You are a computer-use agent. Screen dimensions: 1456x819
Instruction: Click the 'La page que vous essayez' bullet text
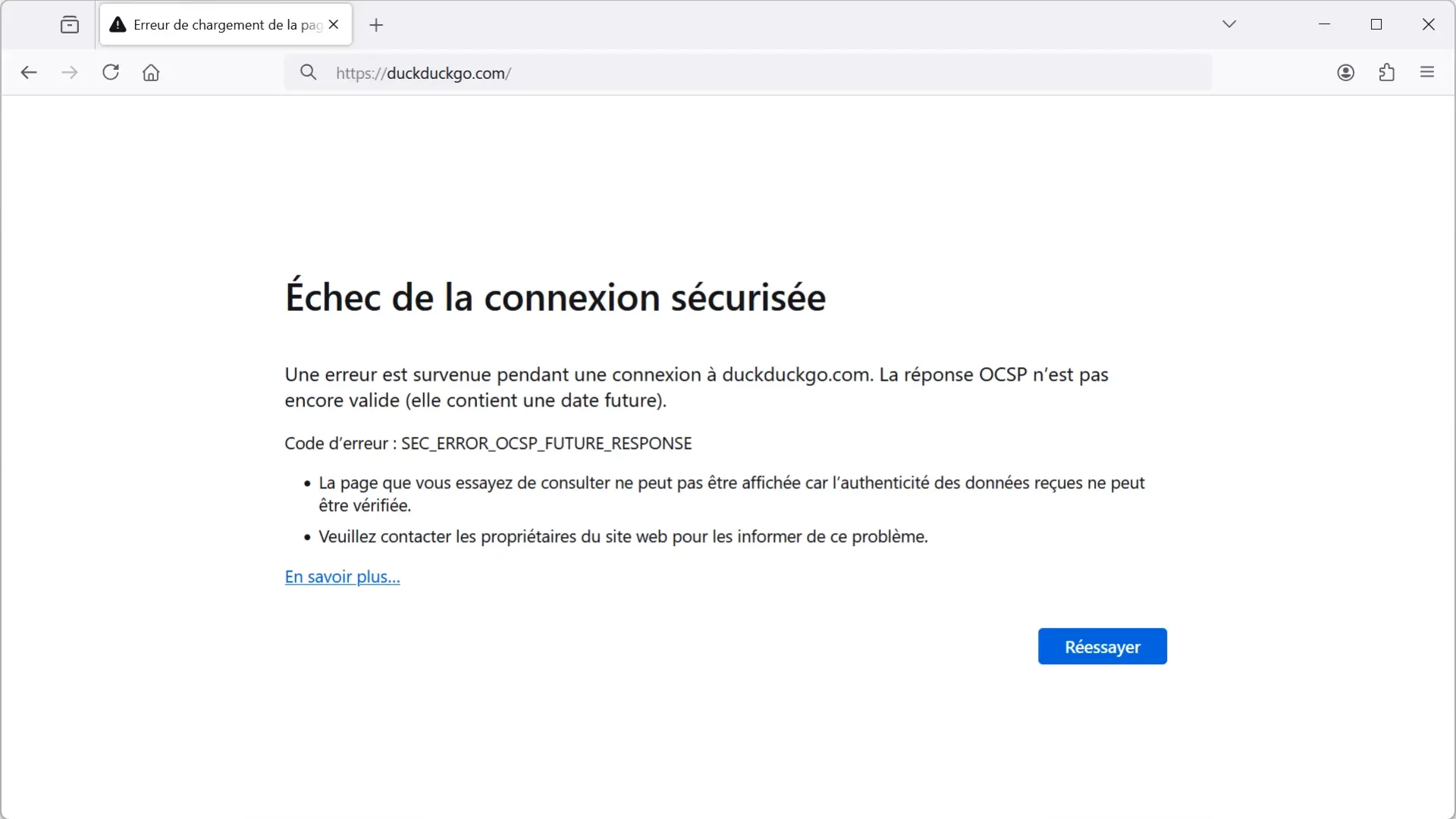tap(732, 494)
